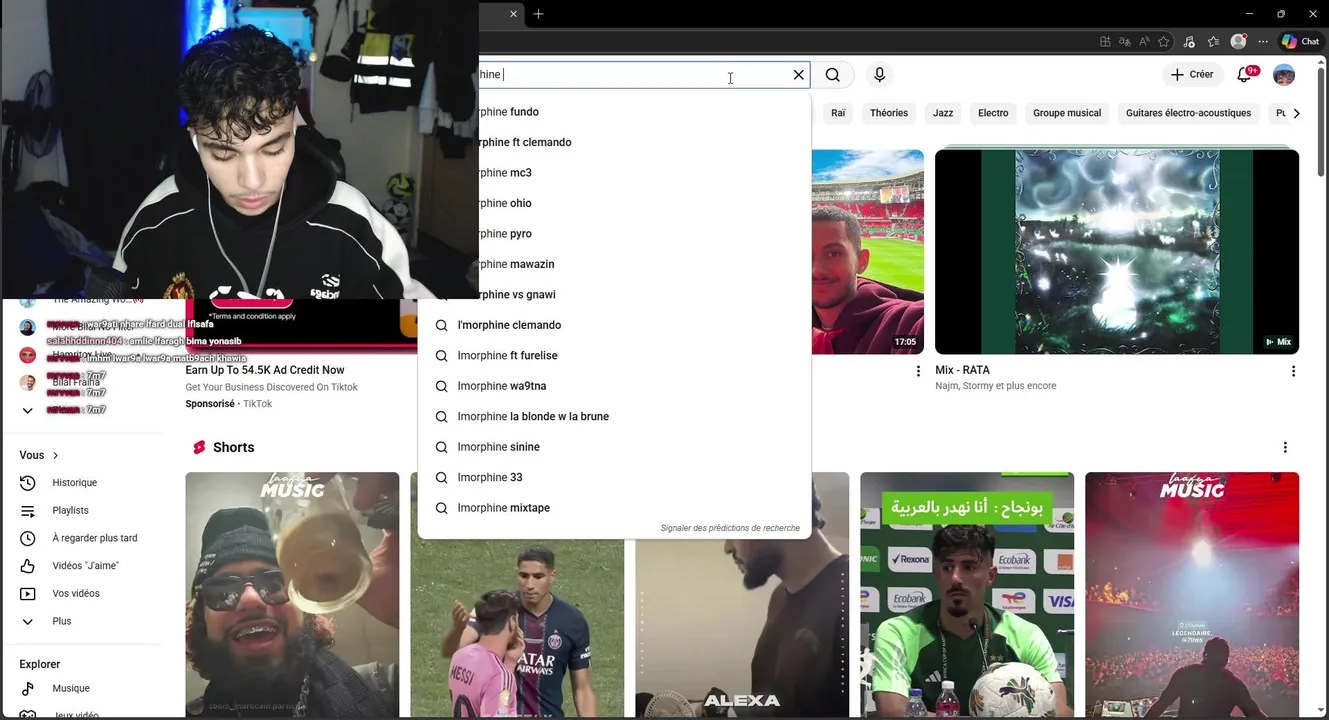The width and height of the screenshot is (1329, 720).
Task: Click the translate page toolbar icon
Action: coord(1125,42)
